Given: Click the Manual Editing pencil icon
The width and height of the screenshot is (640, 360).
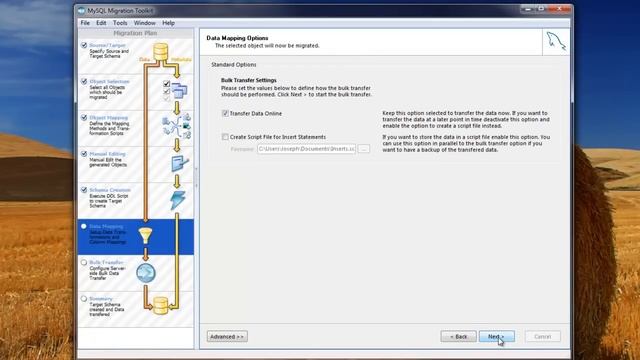Looking at the screenshot, I should point(179,163).
